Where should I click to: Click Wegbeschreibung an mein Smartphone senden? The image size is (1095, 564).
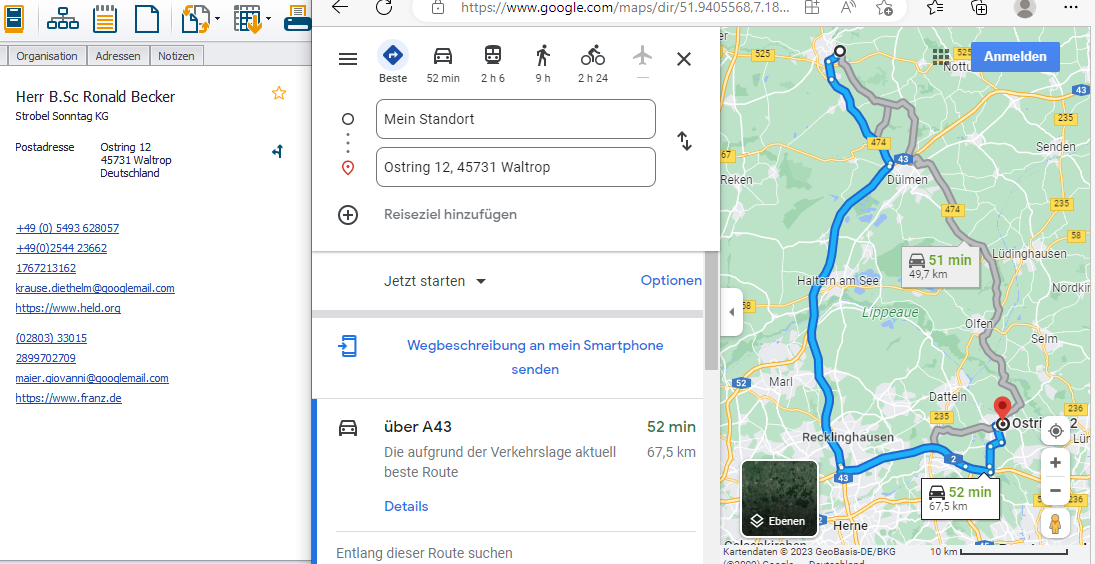point(535,357)
